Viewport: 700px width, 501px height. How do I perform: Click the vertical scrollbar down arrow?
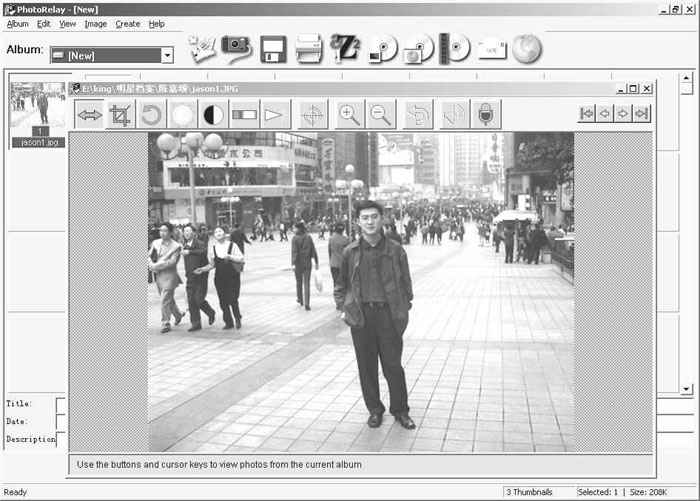pos(686,389)
